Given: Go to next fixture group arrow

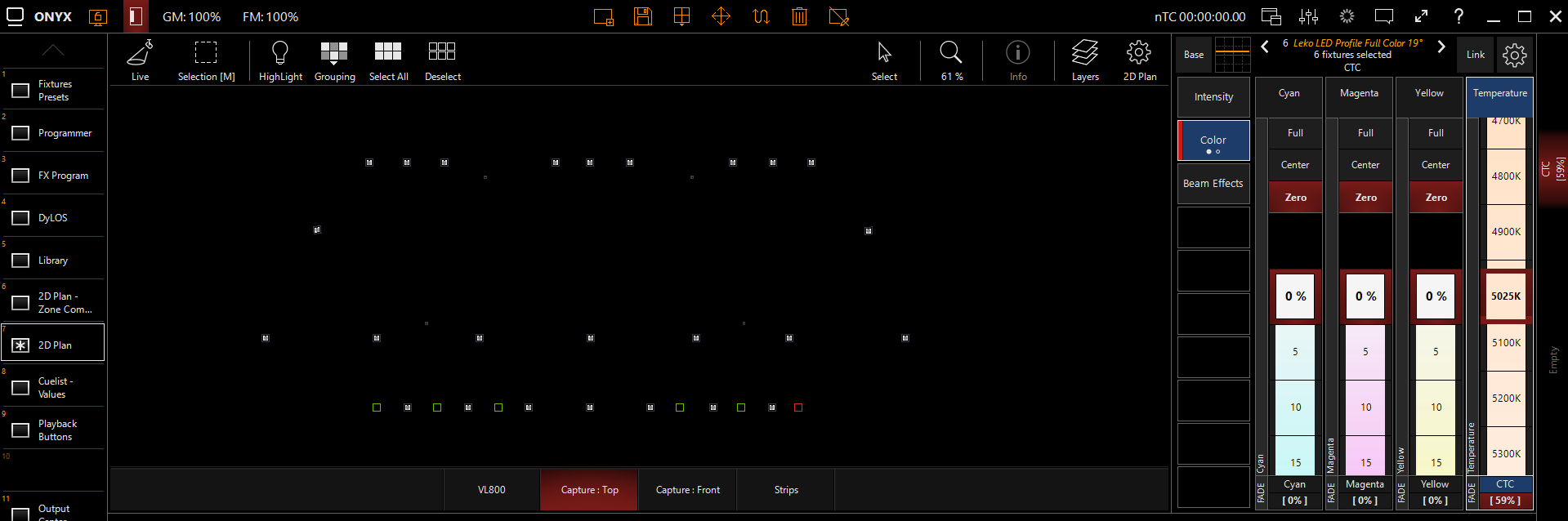Looking at the screenshot, I should 1441,47.
